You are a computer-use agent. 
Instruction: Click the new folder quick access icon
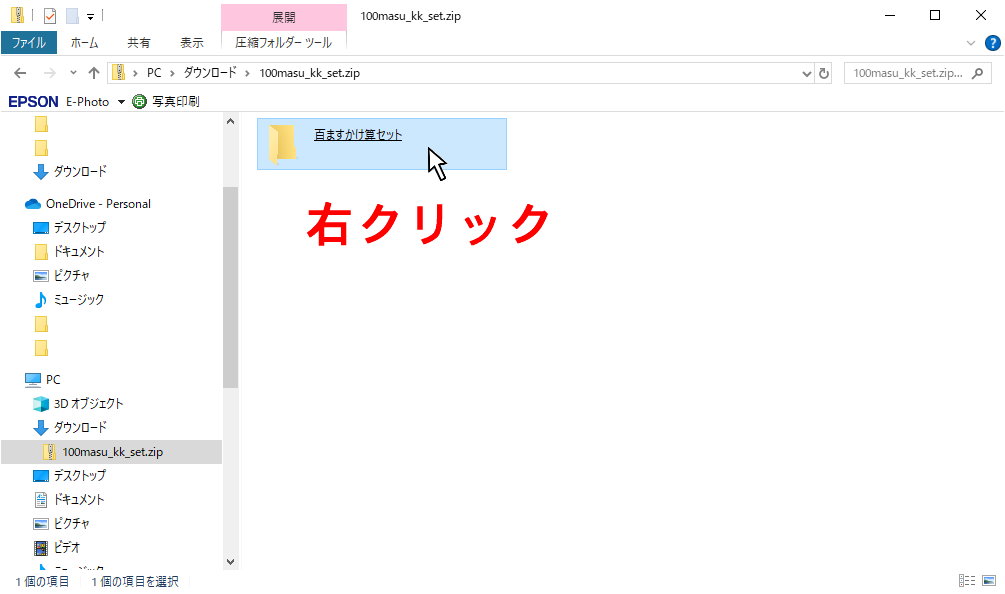[x=72, y=16]
